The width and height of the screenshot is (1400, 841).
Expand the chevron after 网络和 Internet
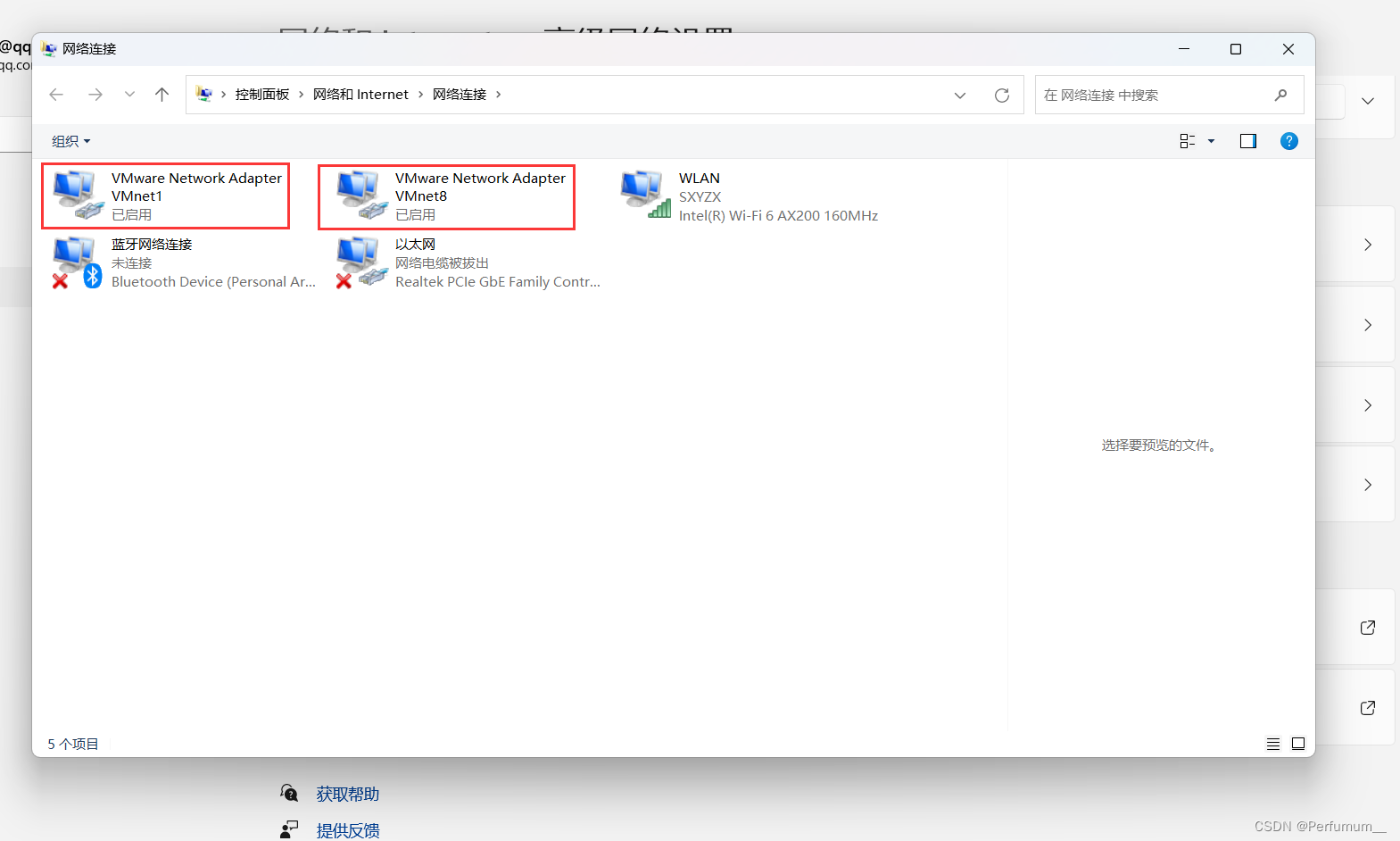(420, 95)
